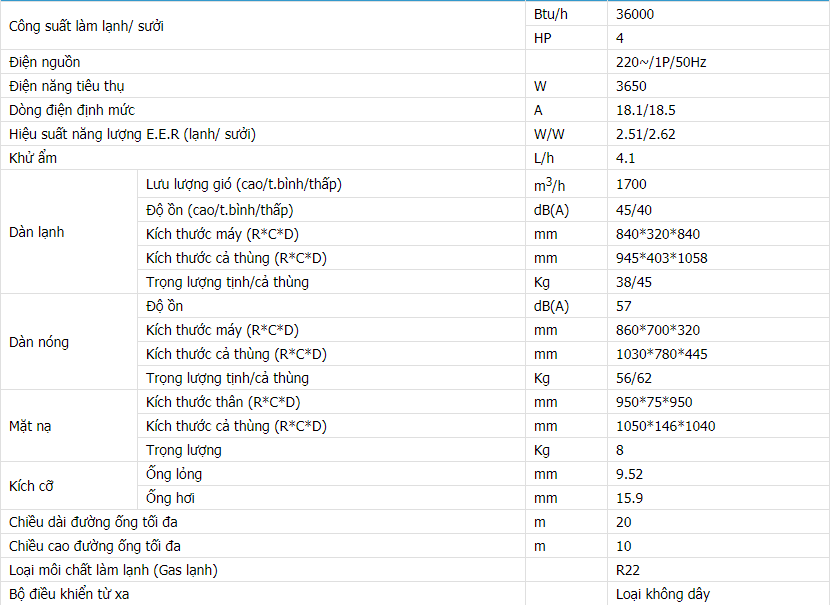Select the 'Công suất làm lạnh/ sưởi' row label
Viewport: 834px width, 605px height.
86,26
